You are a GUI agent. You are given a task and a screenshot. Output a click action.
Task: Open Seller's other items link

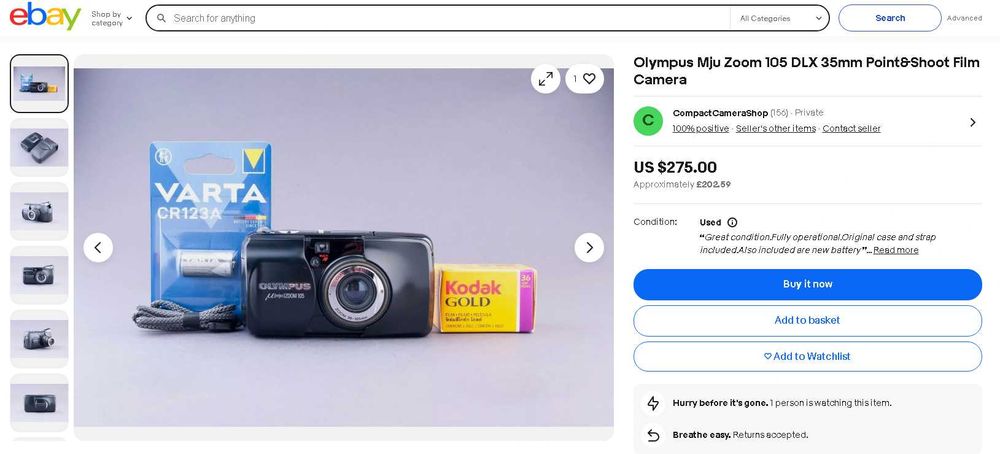point(776,129)
